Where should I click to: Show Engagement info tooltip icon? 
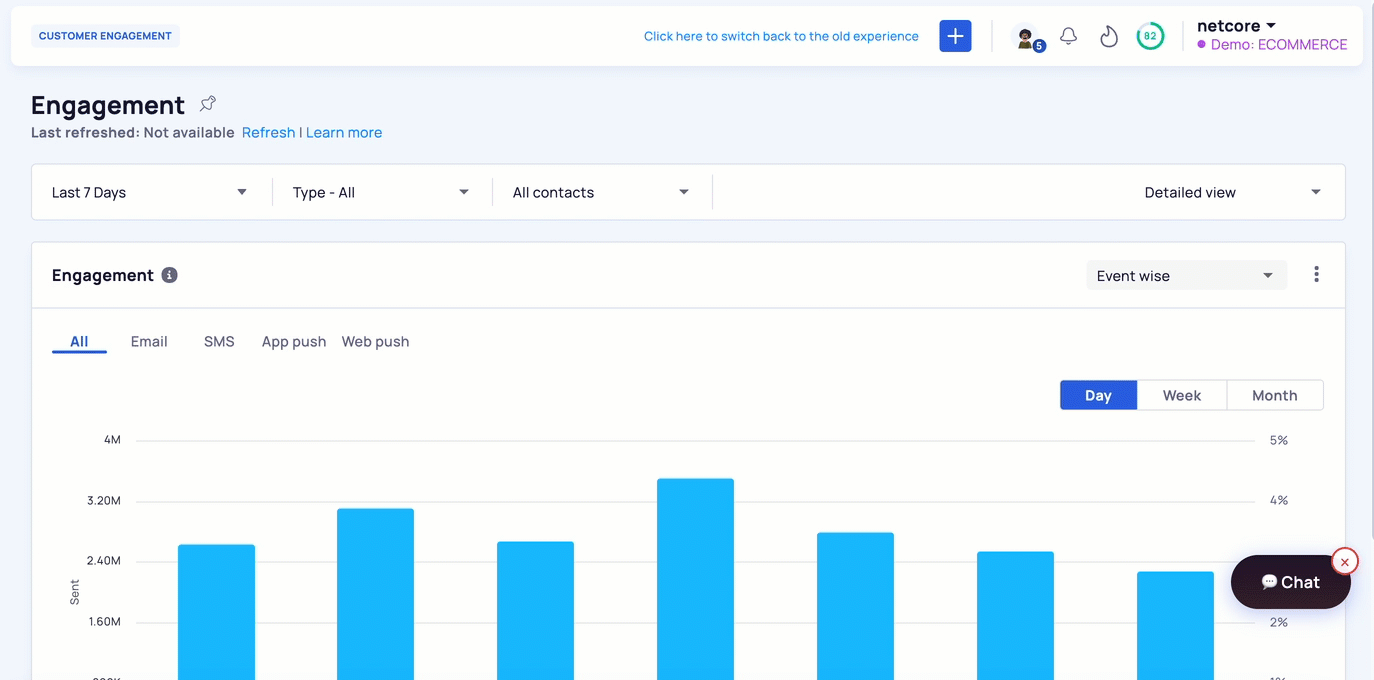pos(170,275)
